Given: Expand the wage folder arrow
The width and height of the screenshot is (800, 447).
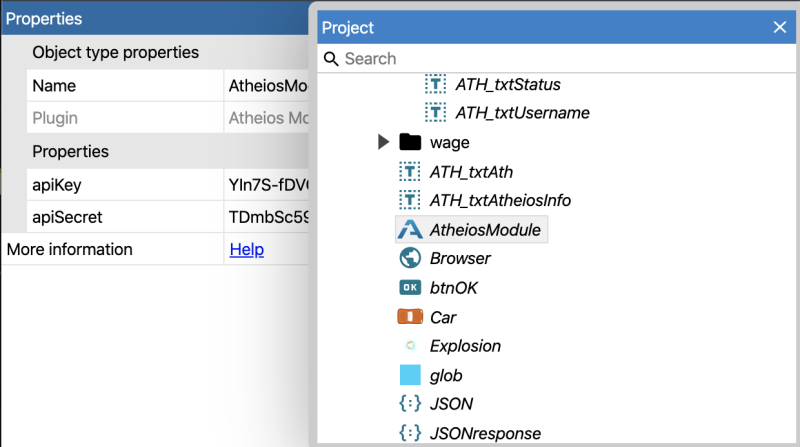Looking at the screenshot, I should click(383, 142).
